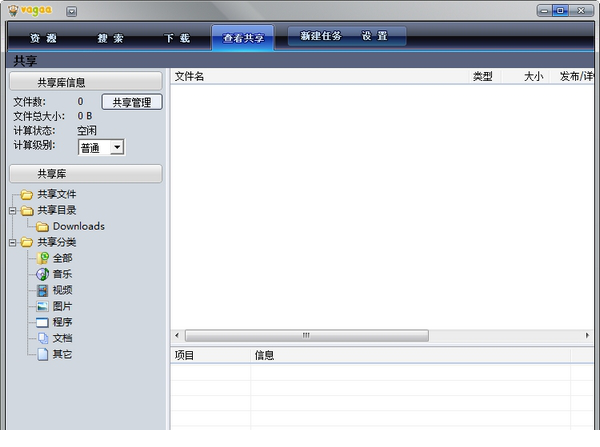Click the Downloads folder icon
This screenshot has width=600, height=447.
pyautogui.click(x=42, y=227)
